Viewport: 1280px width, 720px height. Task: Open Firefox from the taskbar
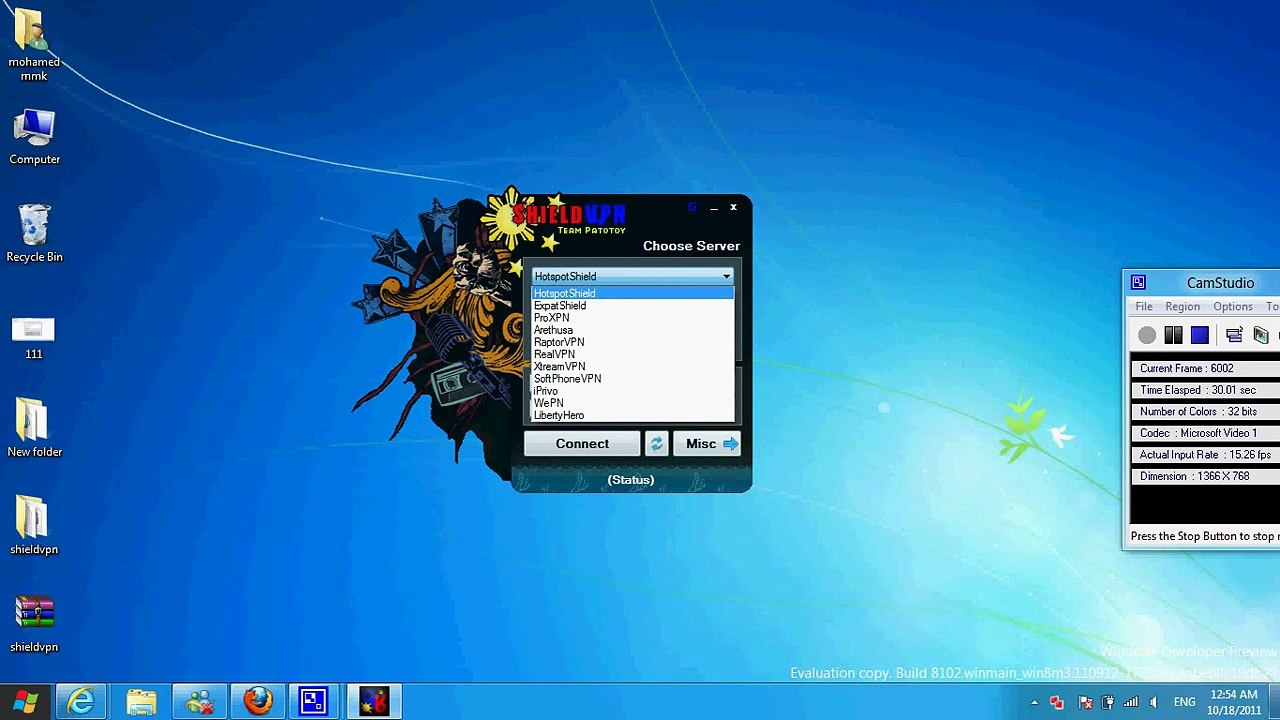pyautogui.click(x=258, y=702)
